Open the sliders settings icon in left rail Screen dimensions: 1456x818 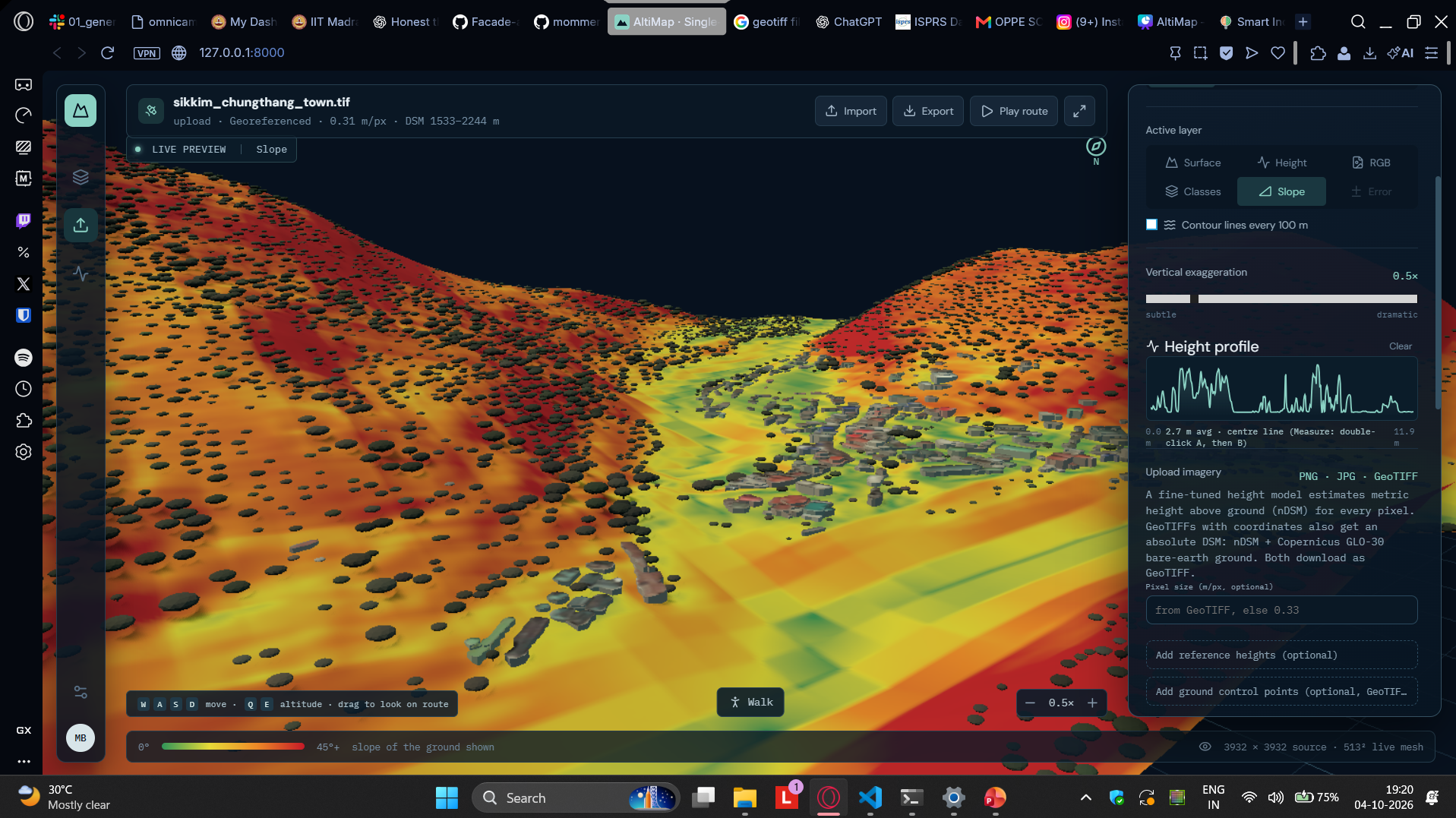(81, 692)
